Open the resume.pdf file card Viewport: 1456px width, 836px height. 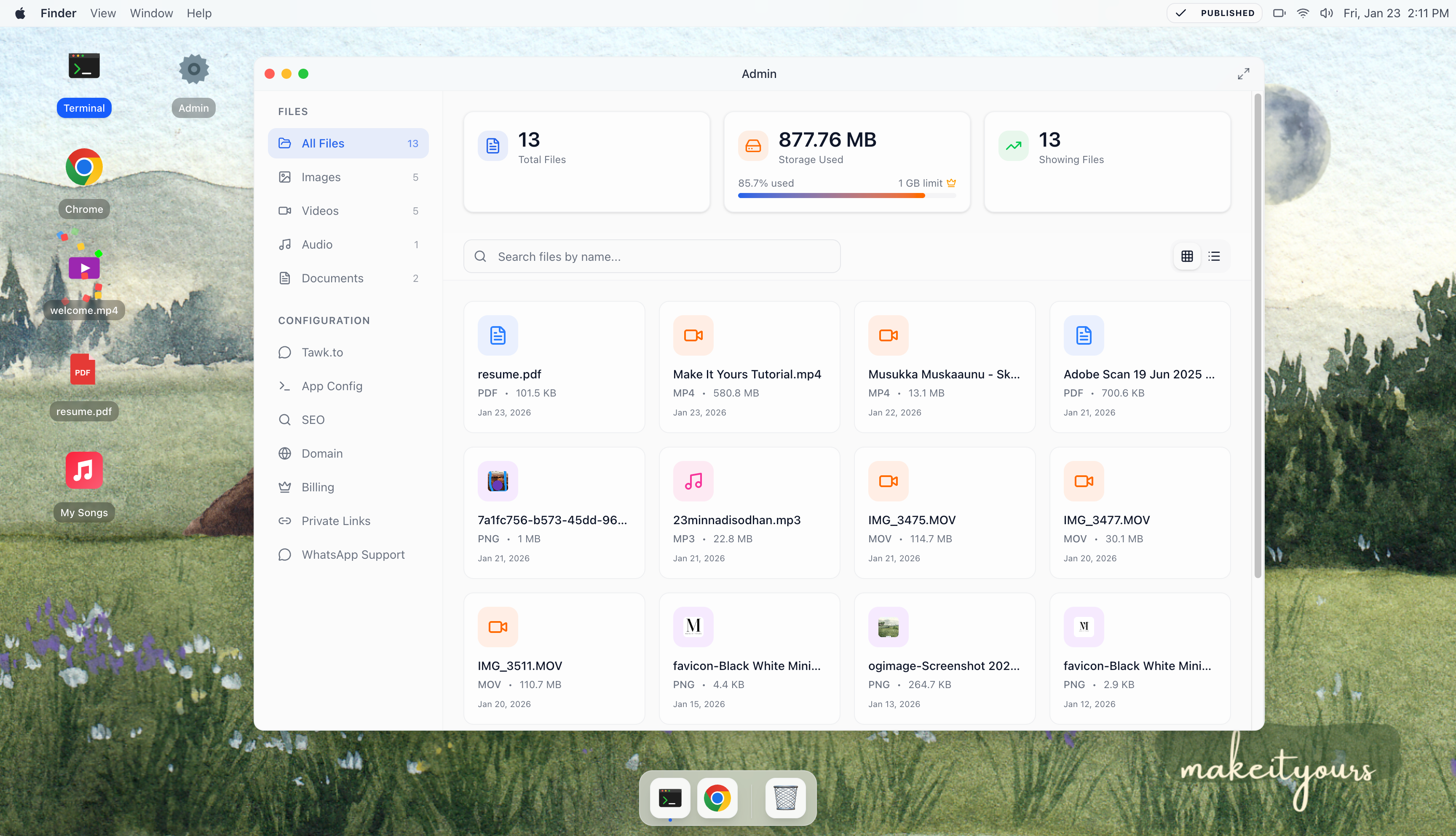point(554,367)
